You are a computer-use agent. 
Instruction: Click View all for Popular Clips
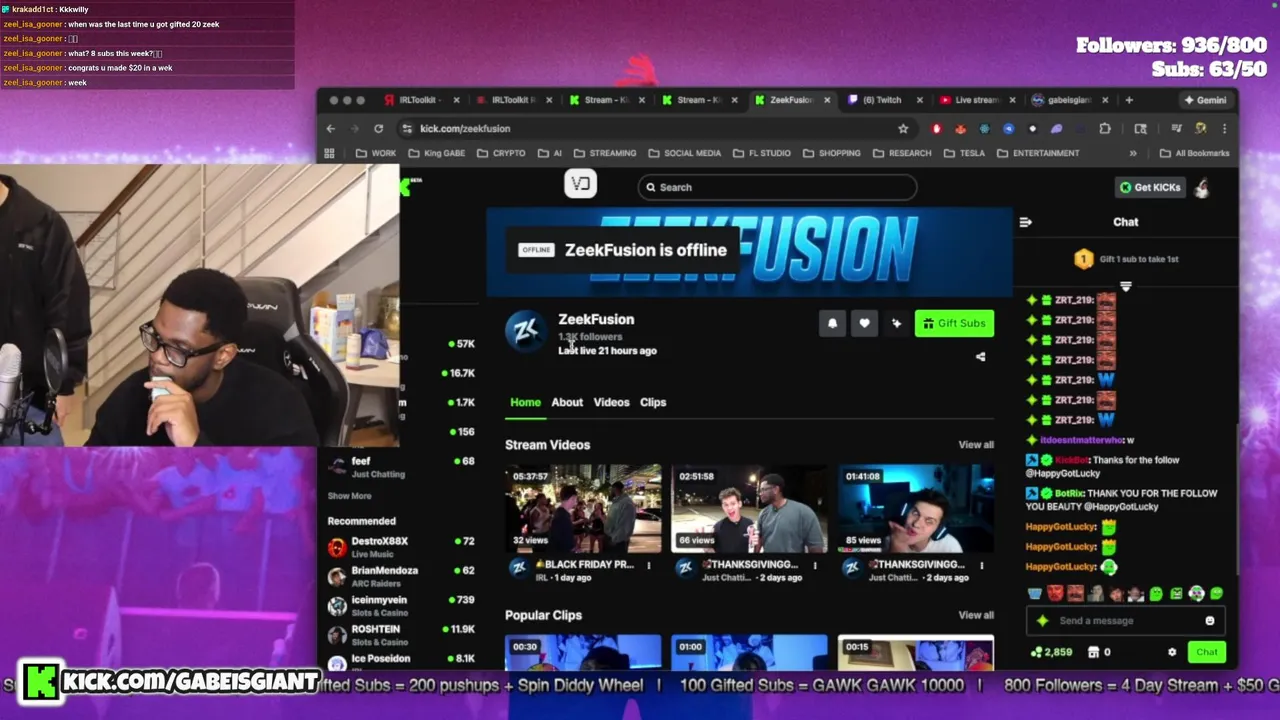[x=976, y=615]
